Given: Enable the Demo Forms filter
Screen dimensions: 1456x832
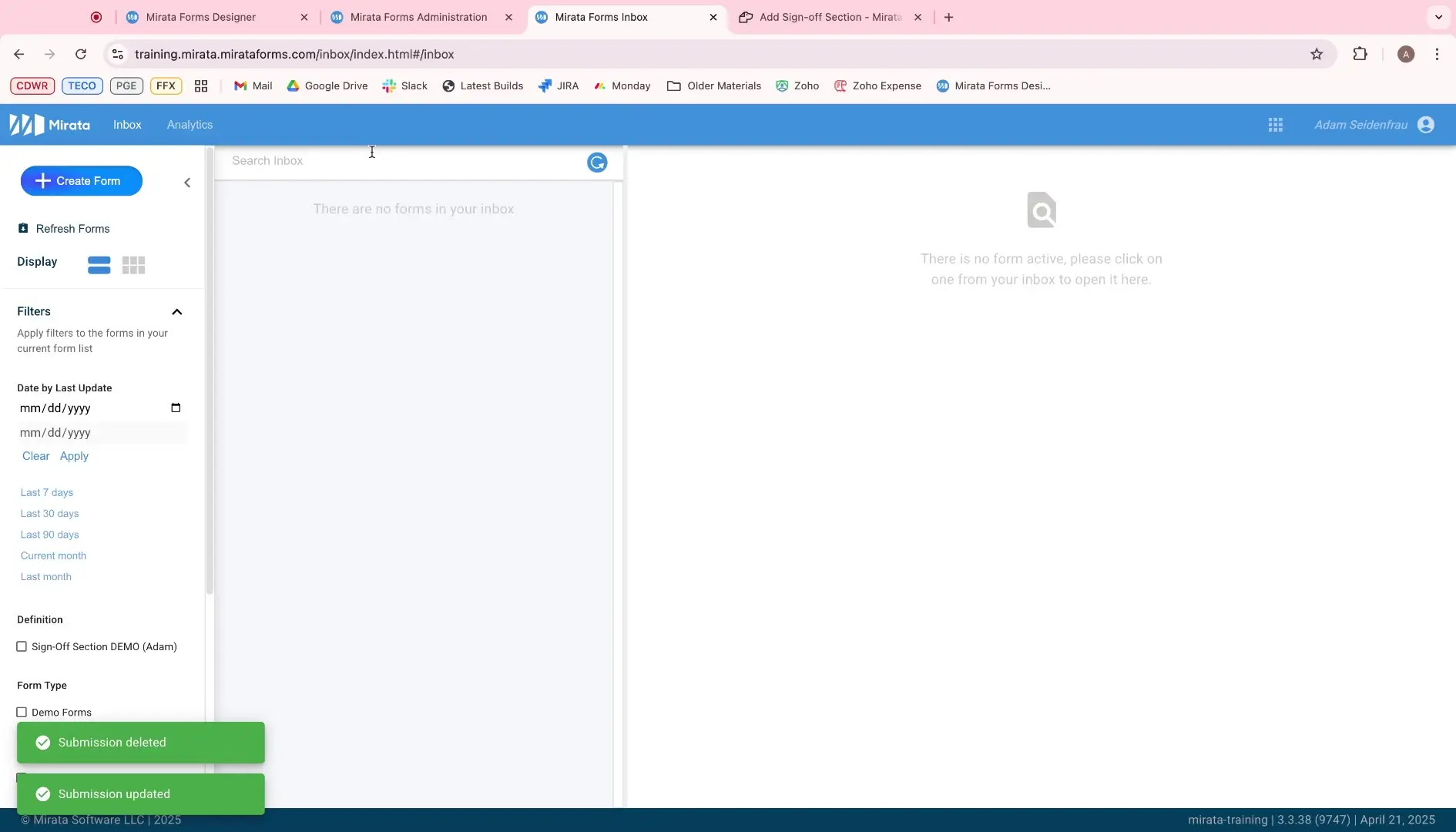Looking at the screenshot, I should coord(22,712).
